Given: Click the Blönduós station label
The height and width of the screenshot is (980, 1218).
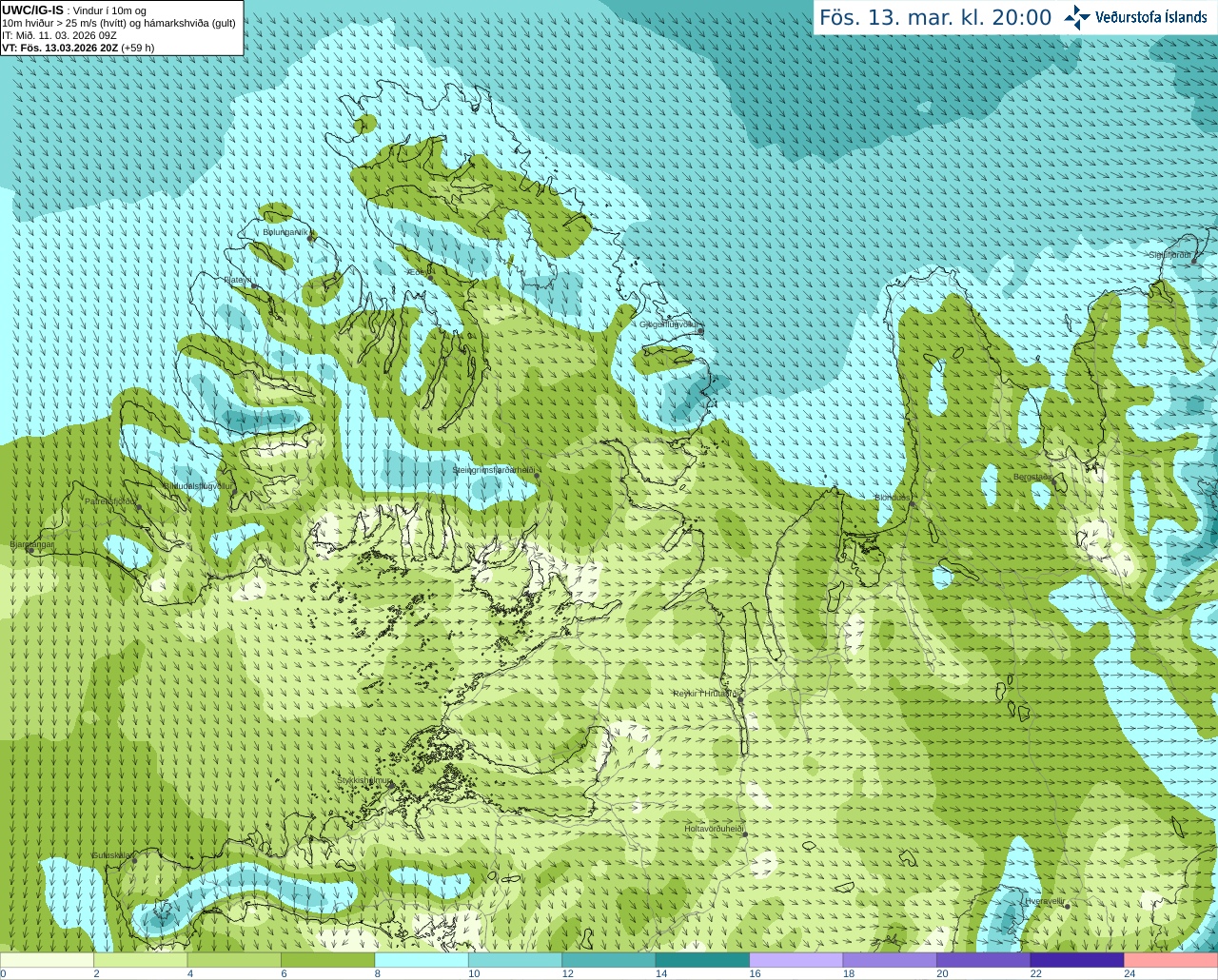Looking at the screenshot, I should (893, 498).
